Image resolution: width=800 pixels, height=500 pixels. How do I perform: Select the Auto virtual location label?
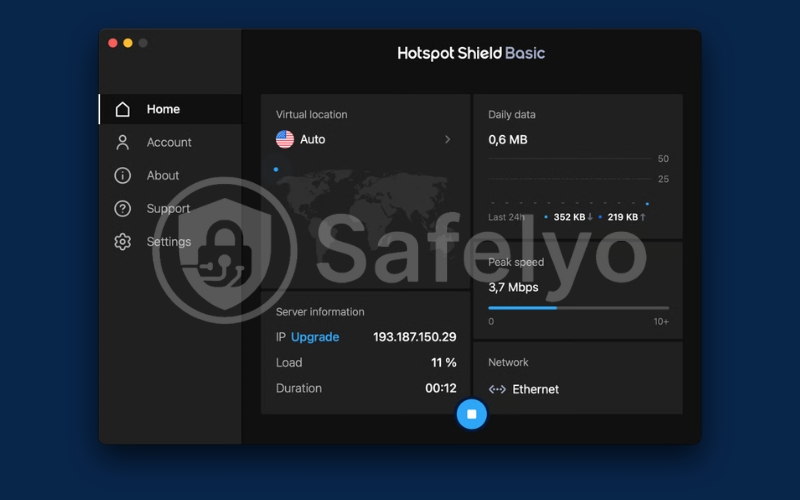[312, 139]
